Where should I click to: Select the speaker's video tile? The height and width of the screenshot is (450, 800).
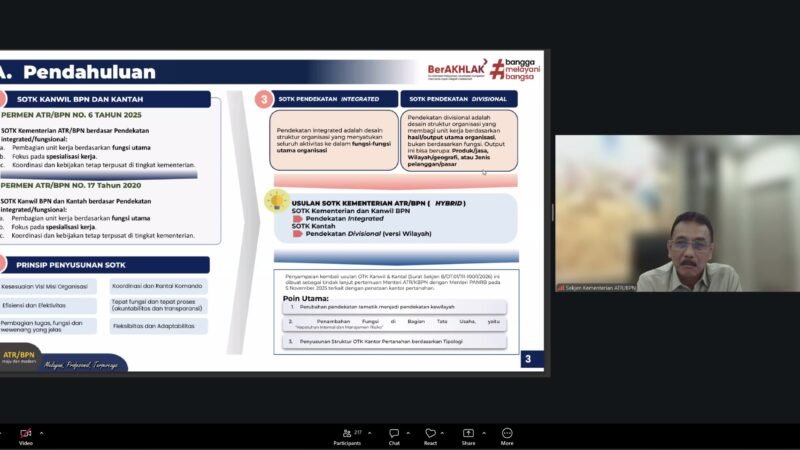tap(678, 213)
